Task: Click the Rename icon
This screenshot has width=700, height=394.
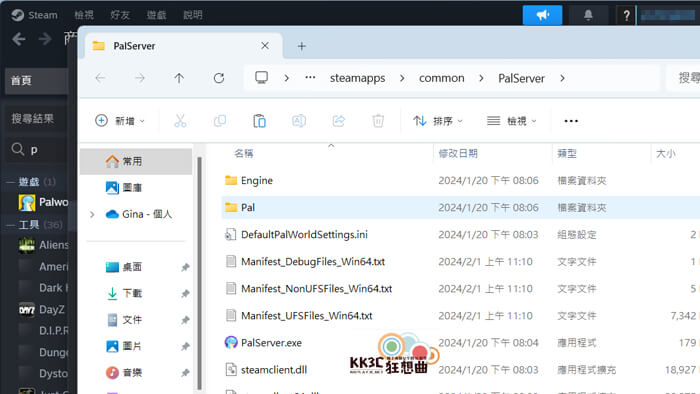Action: pyautogui.click(x=299, y=121)
